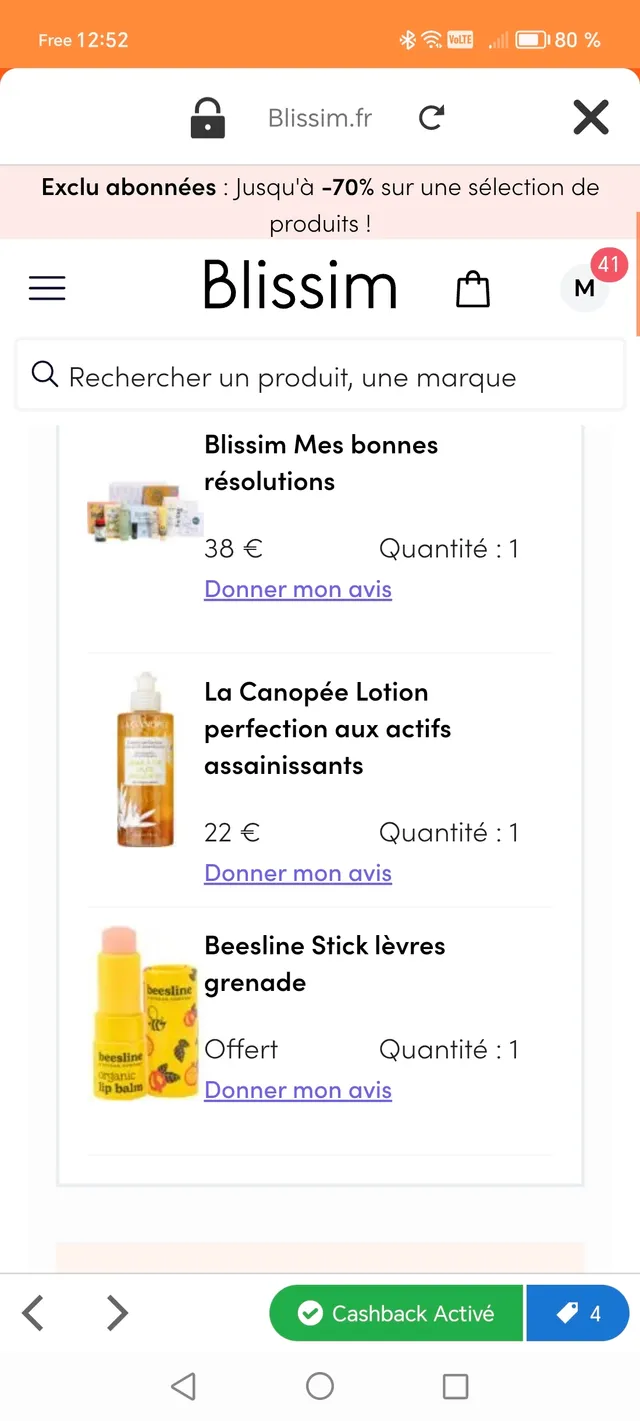Image resolution: width=640 pixels, height=1421 pixels.
Task: Tap the 'Exclu abonnées -70%' promo banner
Action: point(320,205)
